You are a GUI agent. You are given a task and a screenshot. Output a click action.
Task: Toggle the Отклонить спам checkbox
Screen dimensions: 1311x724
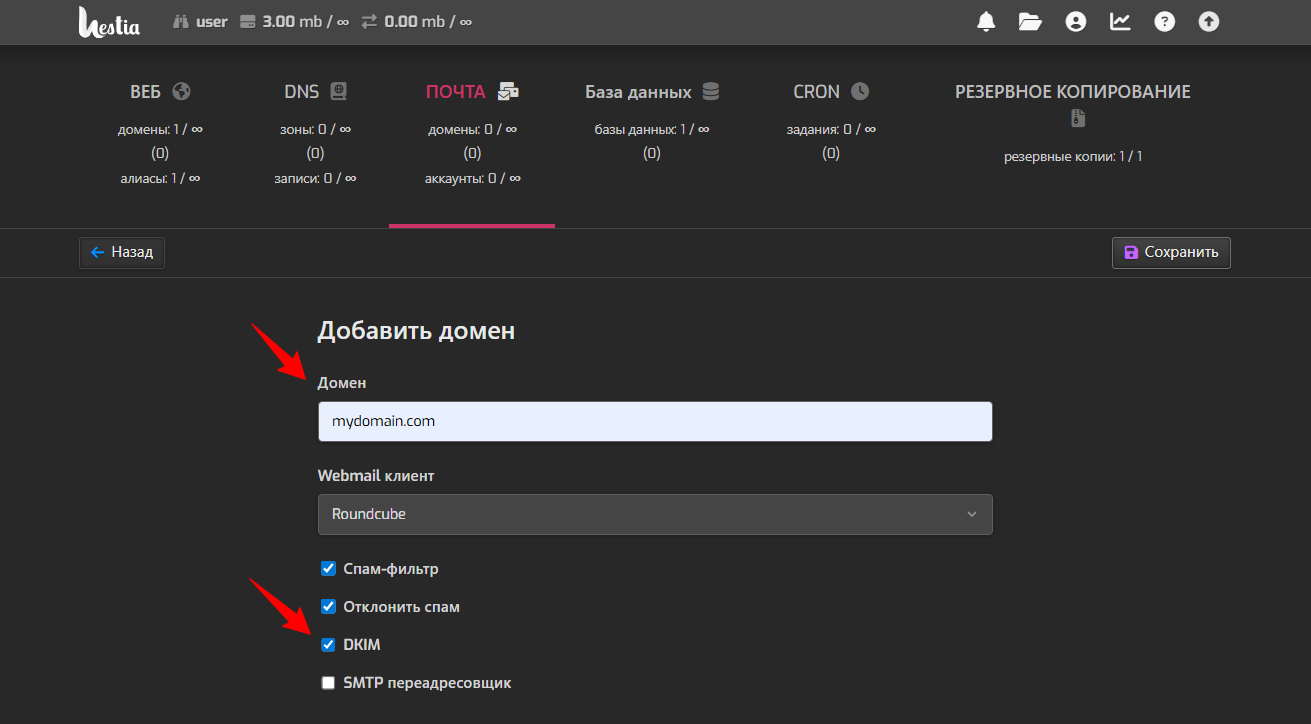pos(328,606)
